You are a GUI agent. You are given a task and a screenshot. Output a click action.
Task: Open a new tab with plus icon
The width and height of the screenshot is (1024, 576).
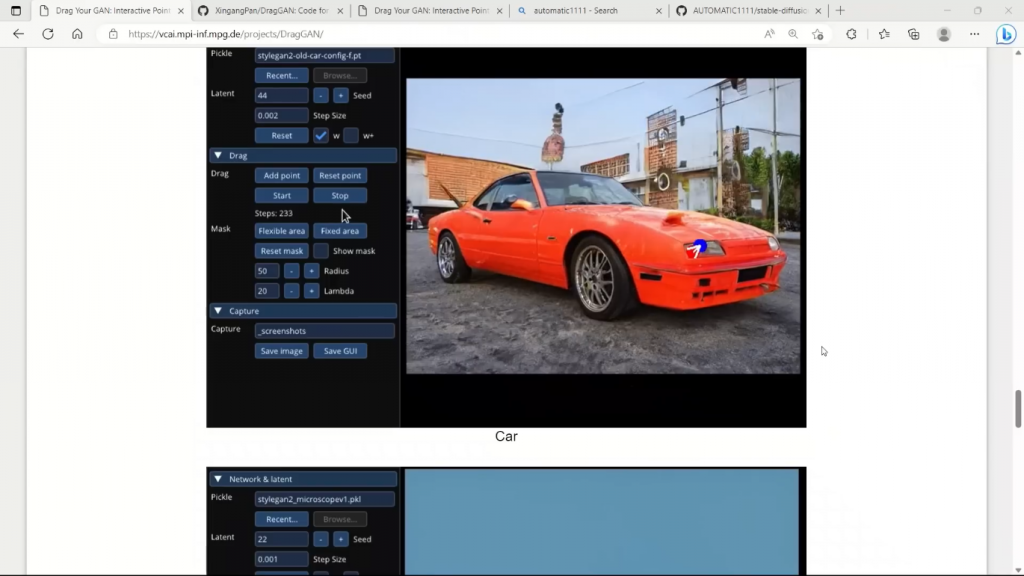click(840, 10)
